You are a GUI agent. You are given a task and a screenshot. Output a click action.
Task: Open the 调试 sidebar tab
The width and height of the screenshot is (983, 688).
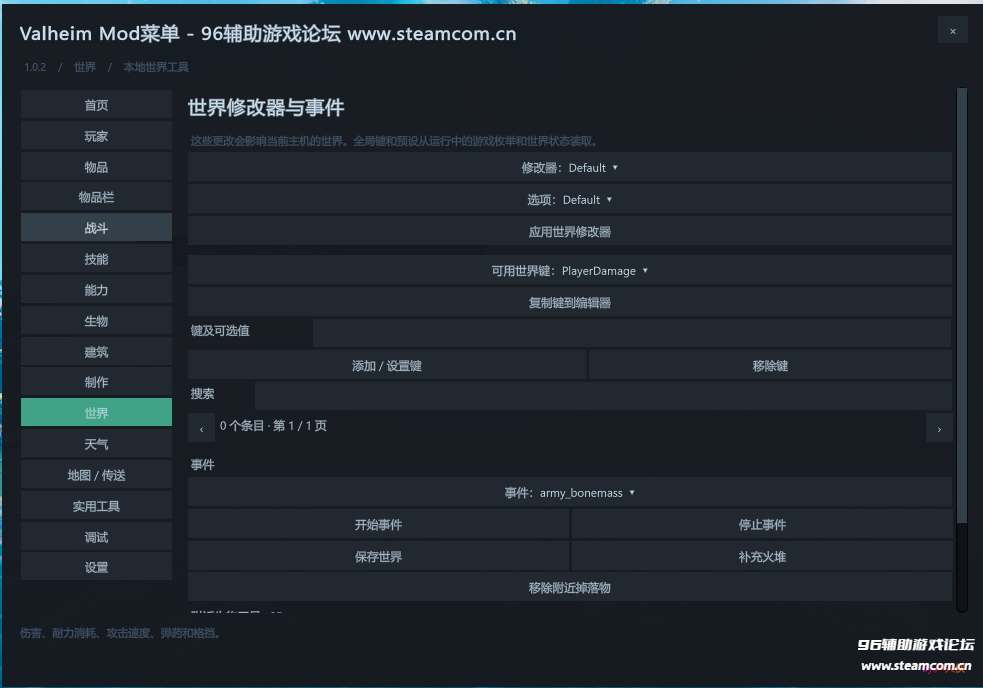pos(97,536)
